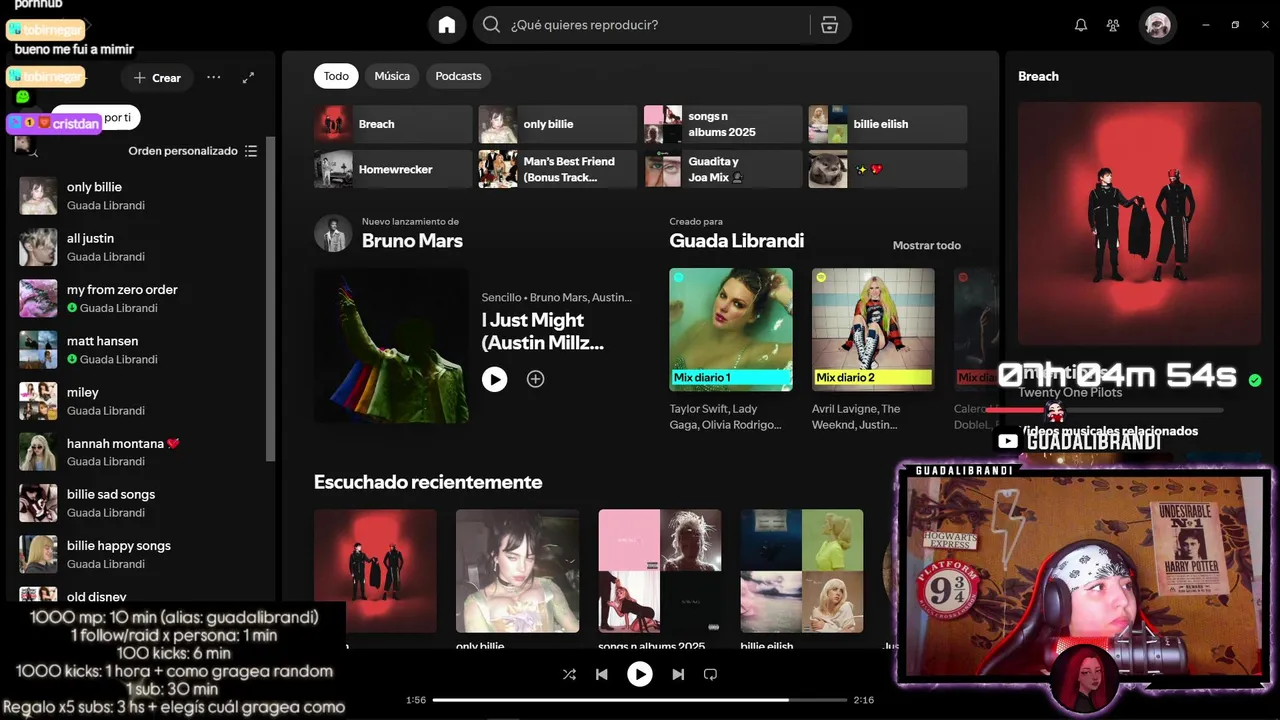Add I Just Might to library

[536, 379]
